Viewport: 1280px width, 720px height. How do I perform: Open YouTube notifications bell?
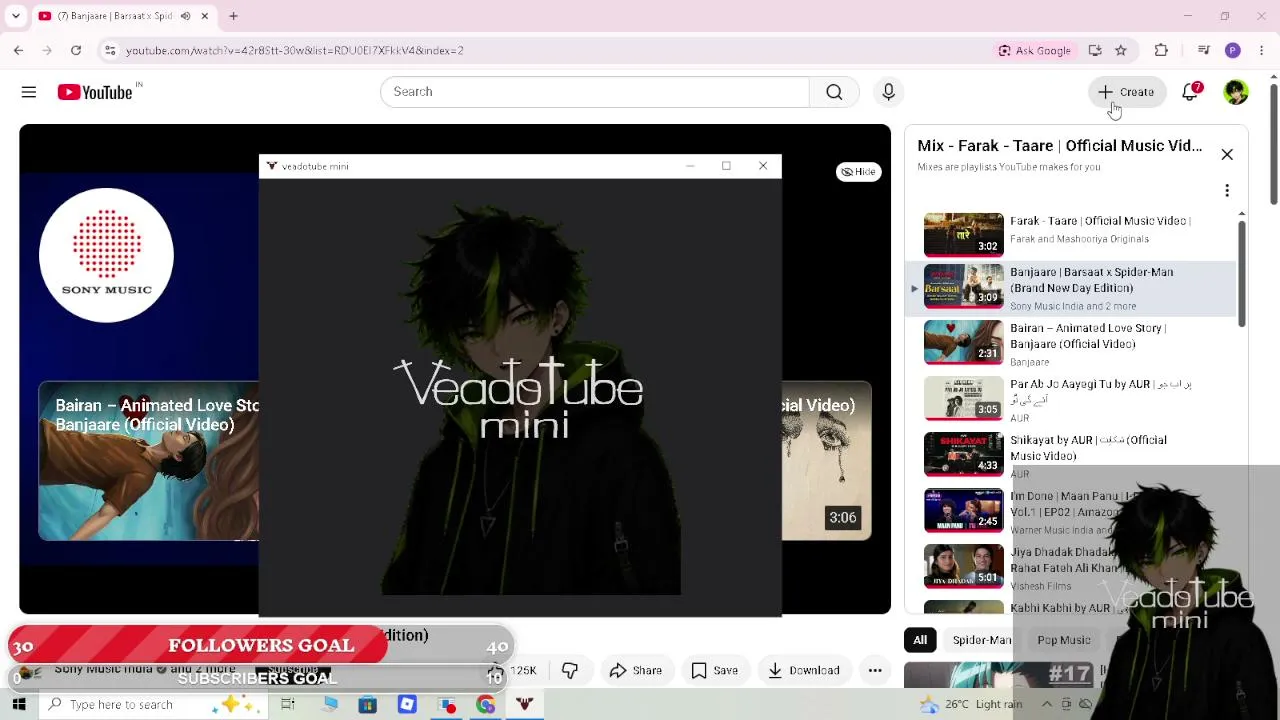(x=1190, y=92)
